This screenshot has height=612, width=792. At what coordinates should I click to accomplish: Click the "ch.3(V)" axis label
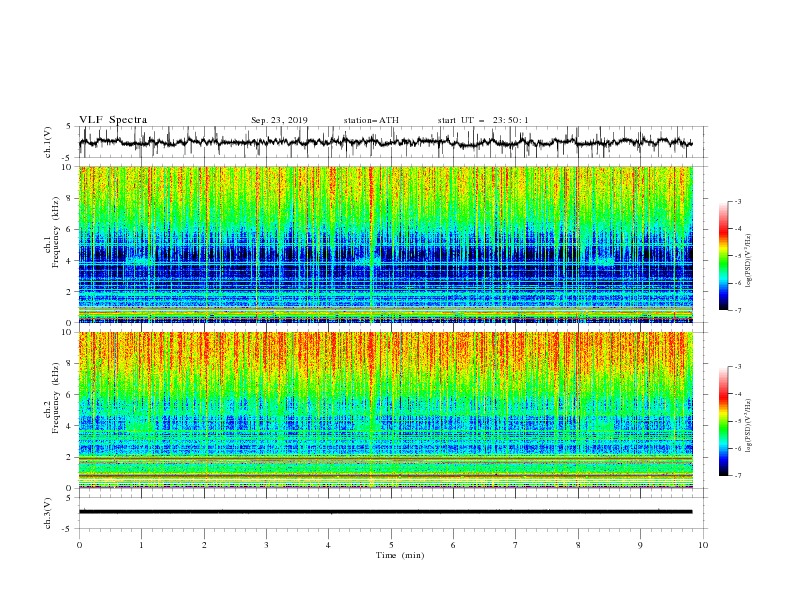tap(48, 513)
